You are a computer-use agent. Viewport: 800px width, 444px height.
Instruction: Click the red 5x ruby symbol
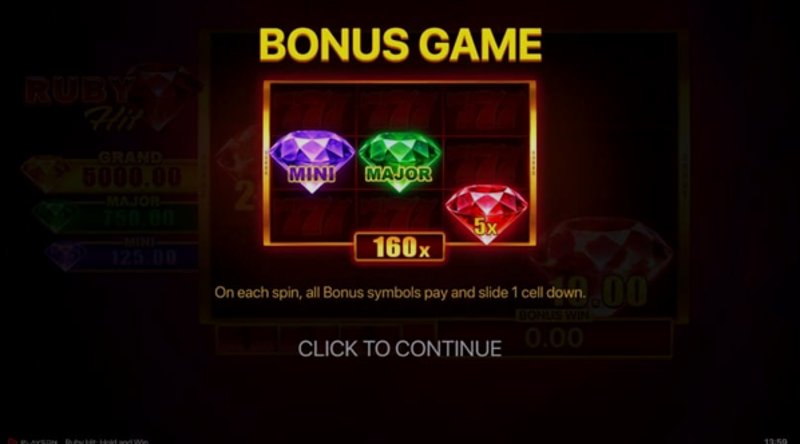pyautogui.click(x=486, y=213)
